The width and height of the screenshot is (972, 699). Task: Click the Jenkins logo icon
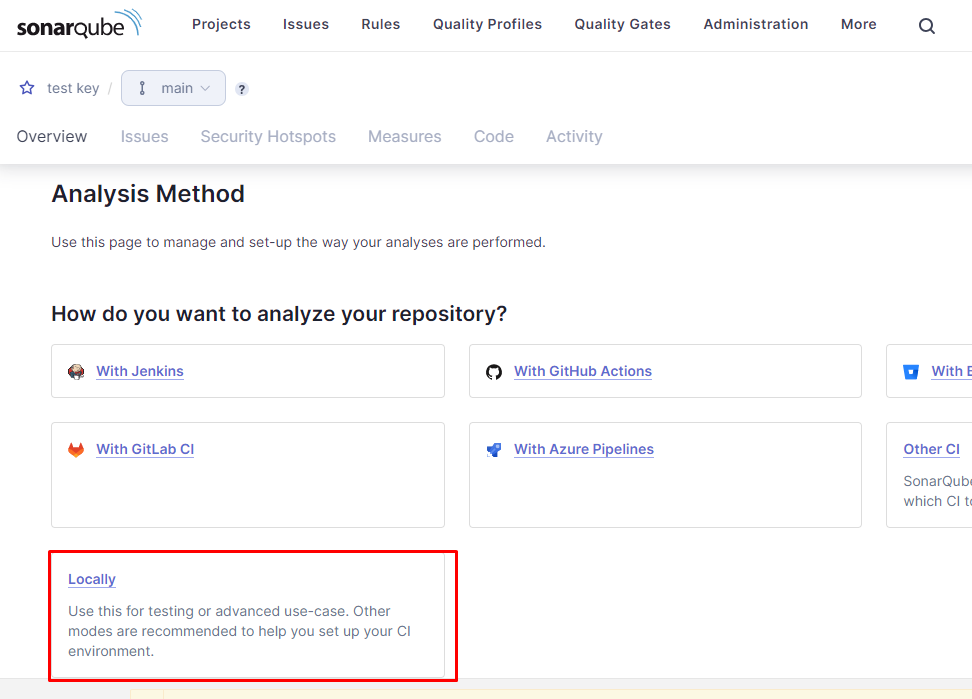click(x=76, y=371)
